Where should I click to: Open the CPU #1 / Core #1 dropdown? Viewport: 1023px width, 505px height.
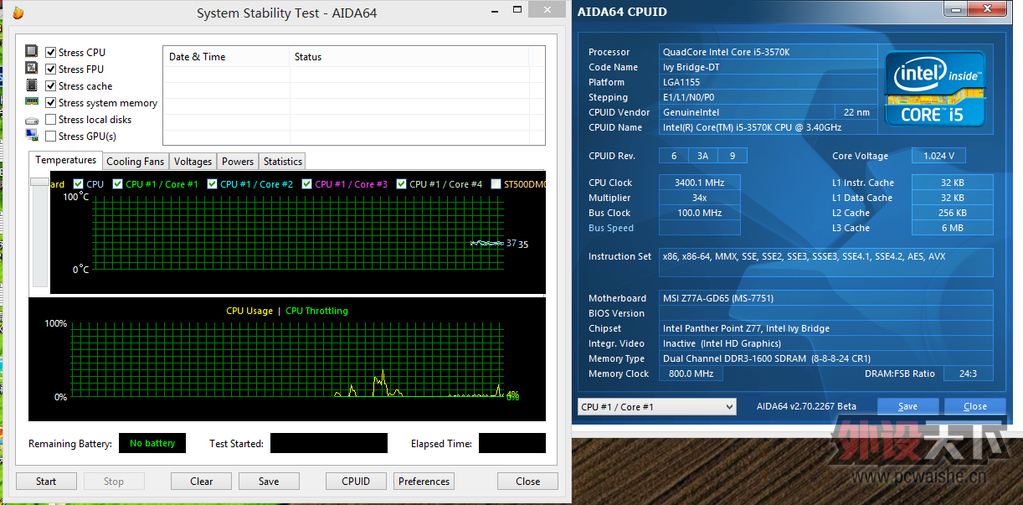[657, 406]
